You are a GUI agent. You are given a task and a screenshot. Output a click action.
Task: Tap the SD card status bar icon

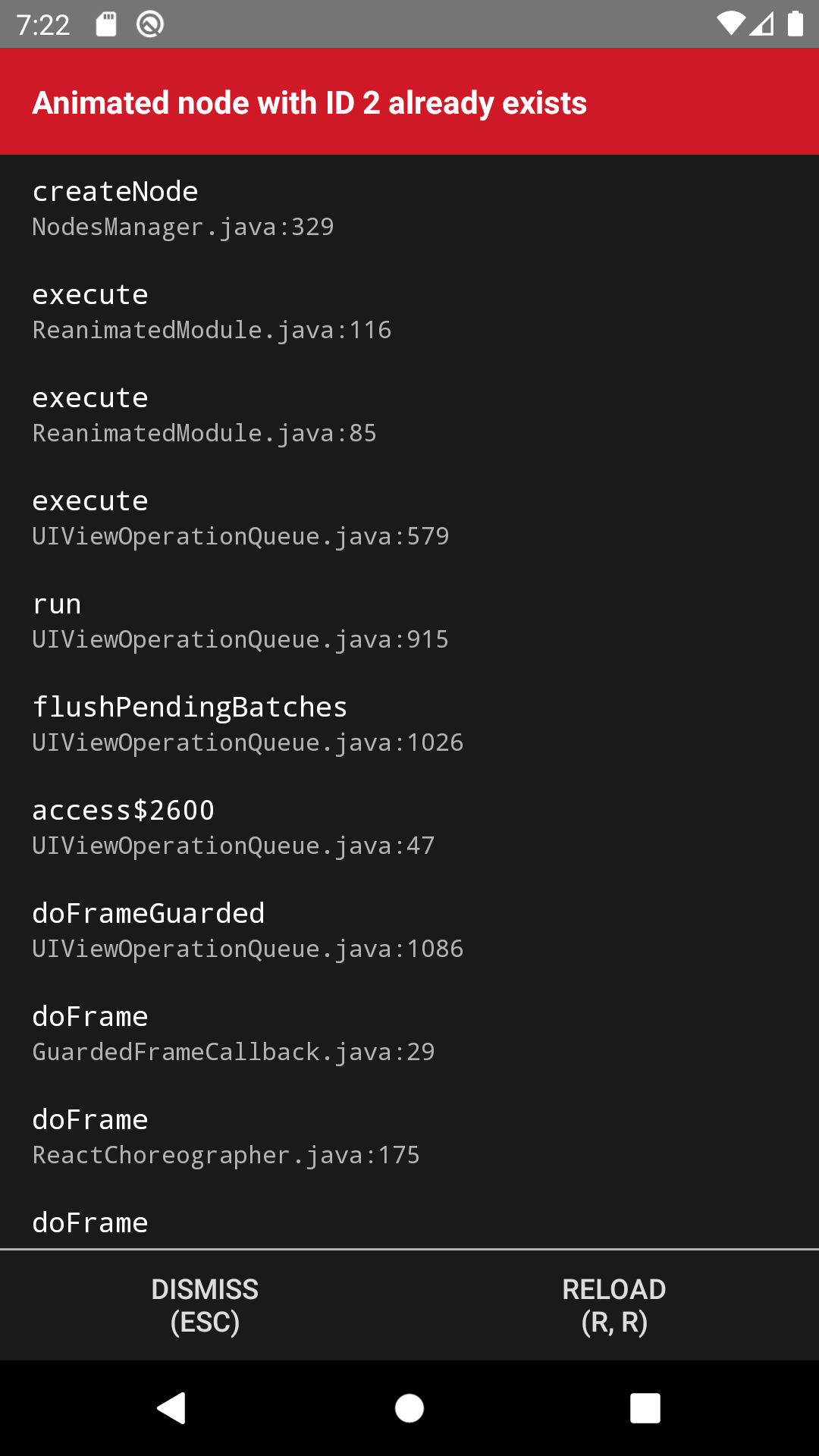pyautogui.click(x=106, y=24)
